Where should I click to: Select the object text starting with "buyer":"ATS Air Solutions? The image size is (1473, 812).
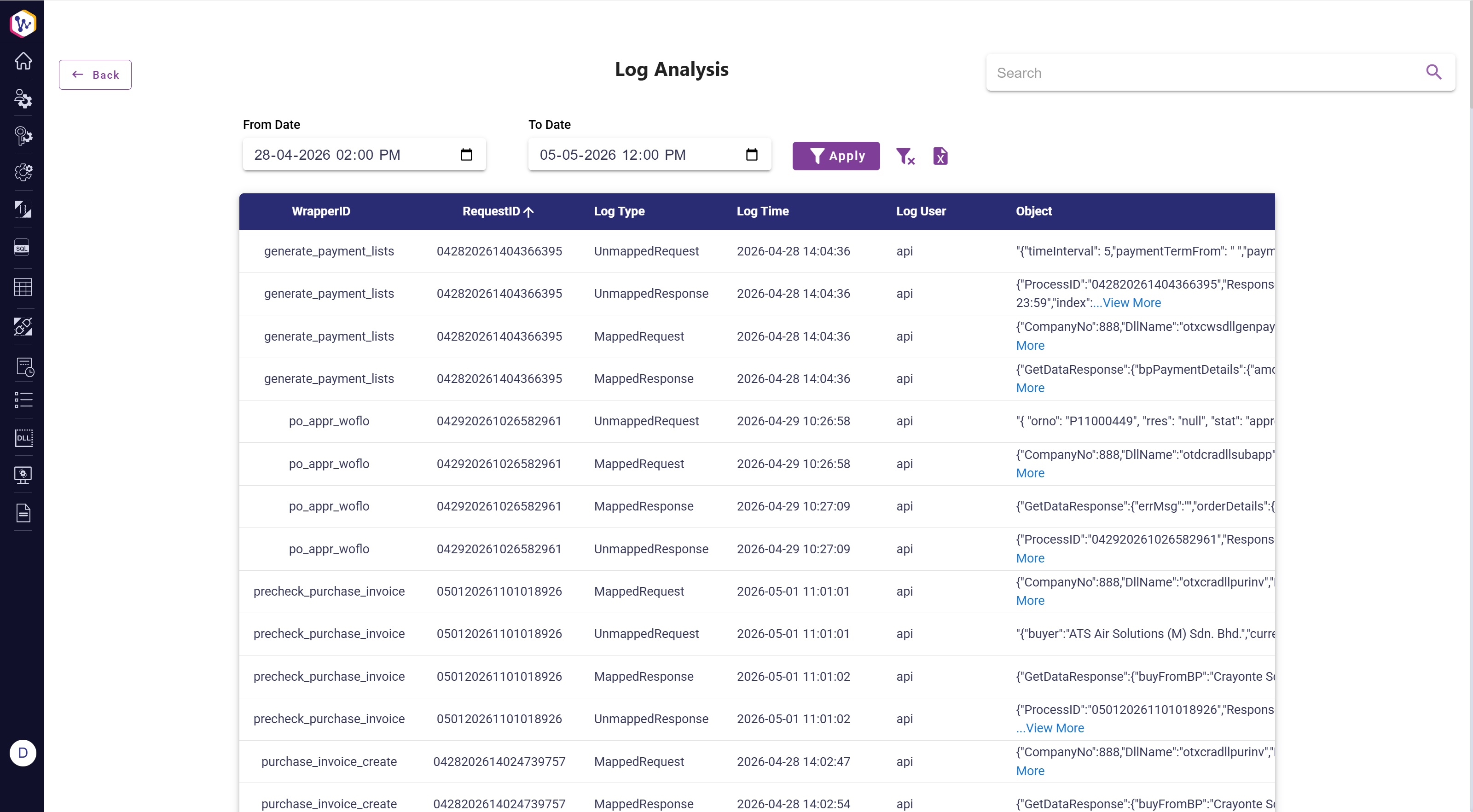point(1145,633)
